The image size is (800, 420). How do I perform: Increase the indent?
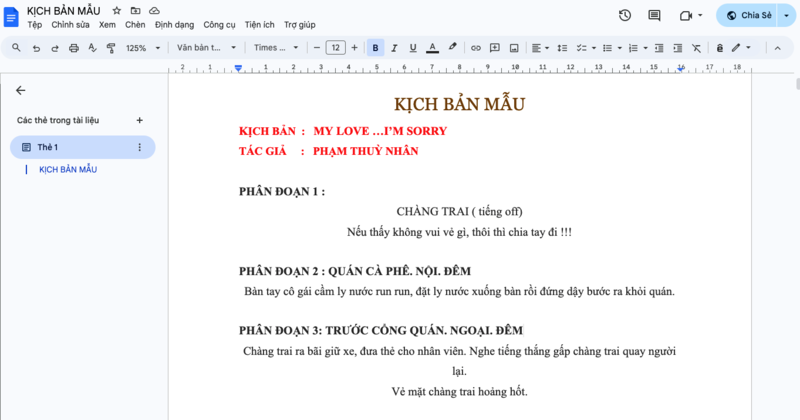point(678,48)
